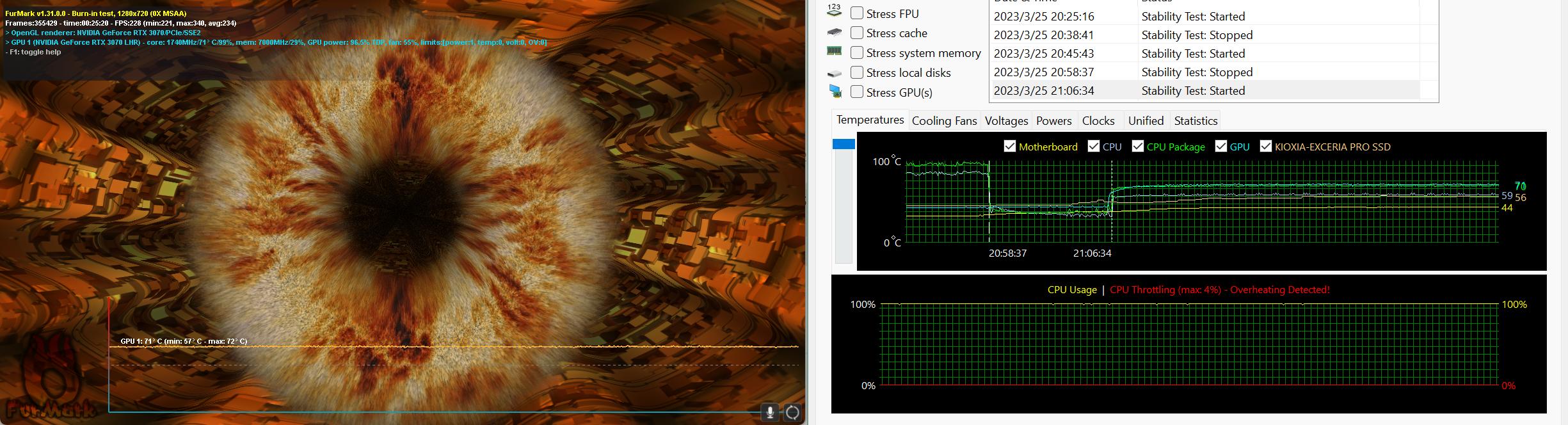Click the GPU monitor icon
This screenshot has height=425, width=1568.
(835, 92)
